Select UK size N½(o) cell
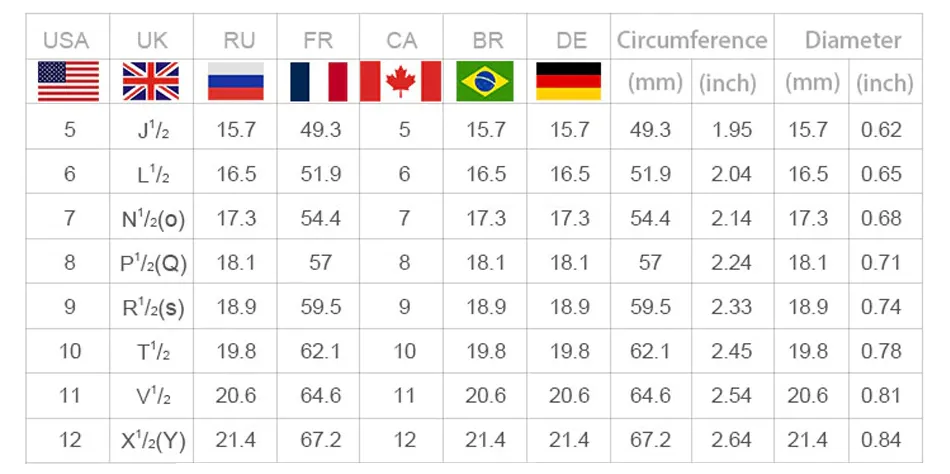 tap(152, 218)
